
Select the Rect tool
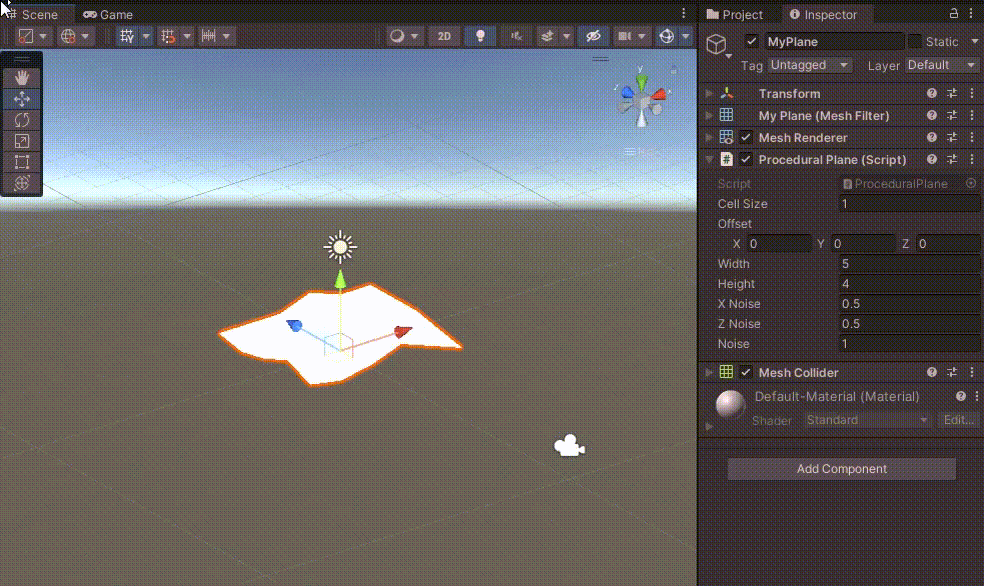tap(22, 162)
